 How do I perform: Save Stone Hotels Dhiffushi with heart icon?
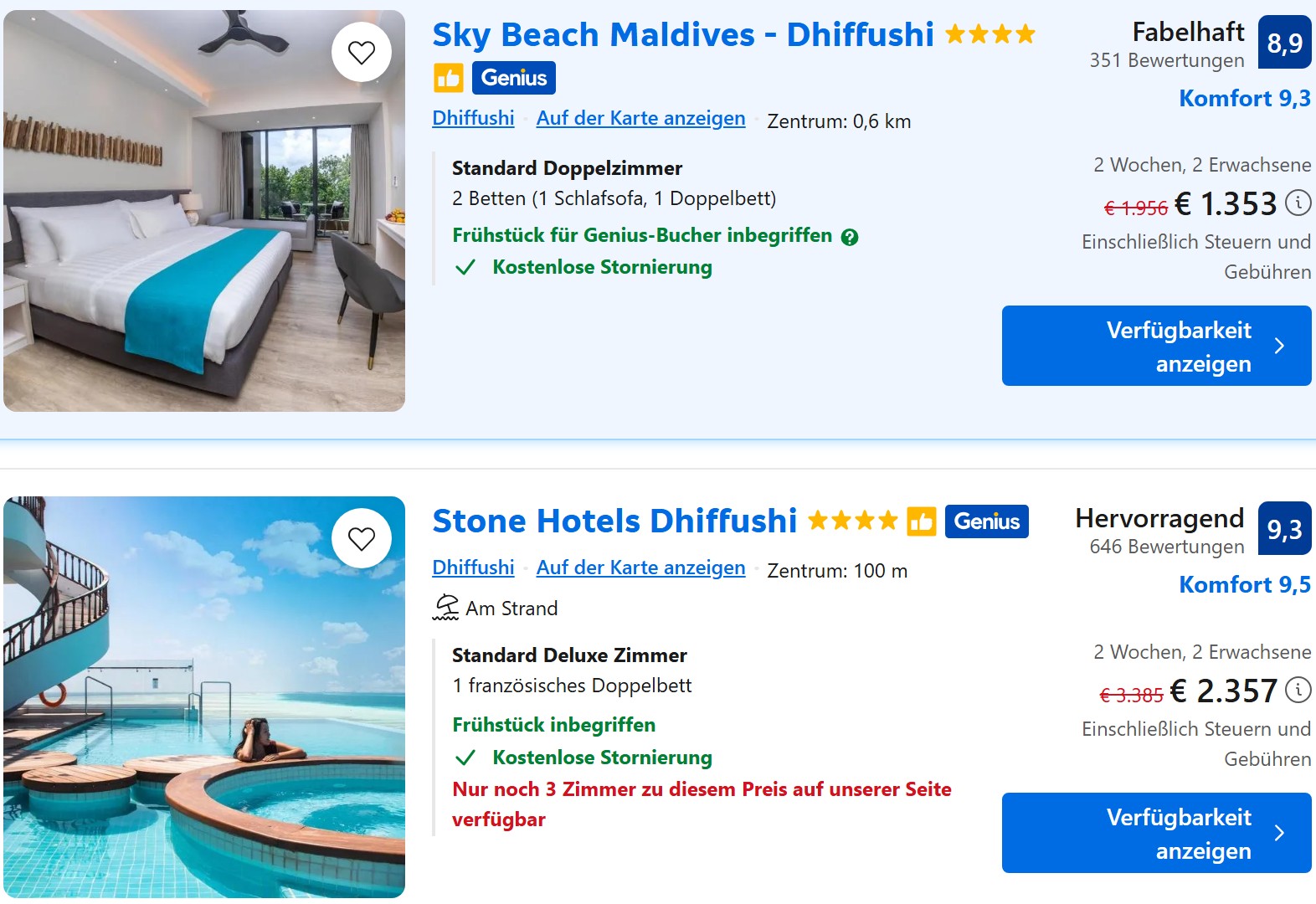point(362,538)
